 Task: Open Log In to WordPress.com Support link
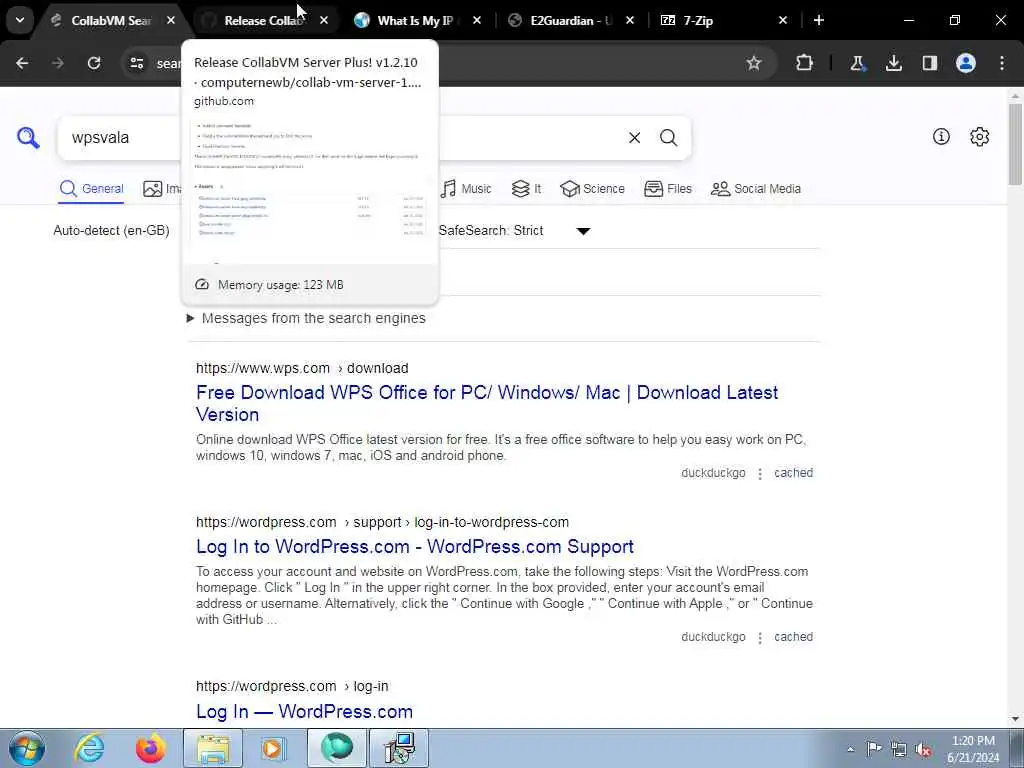coord(415,547)
